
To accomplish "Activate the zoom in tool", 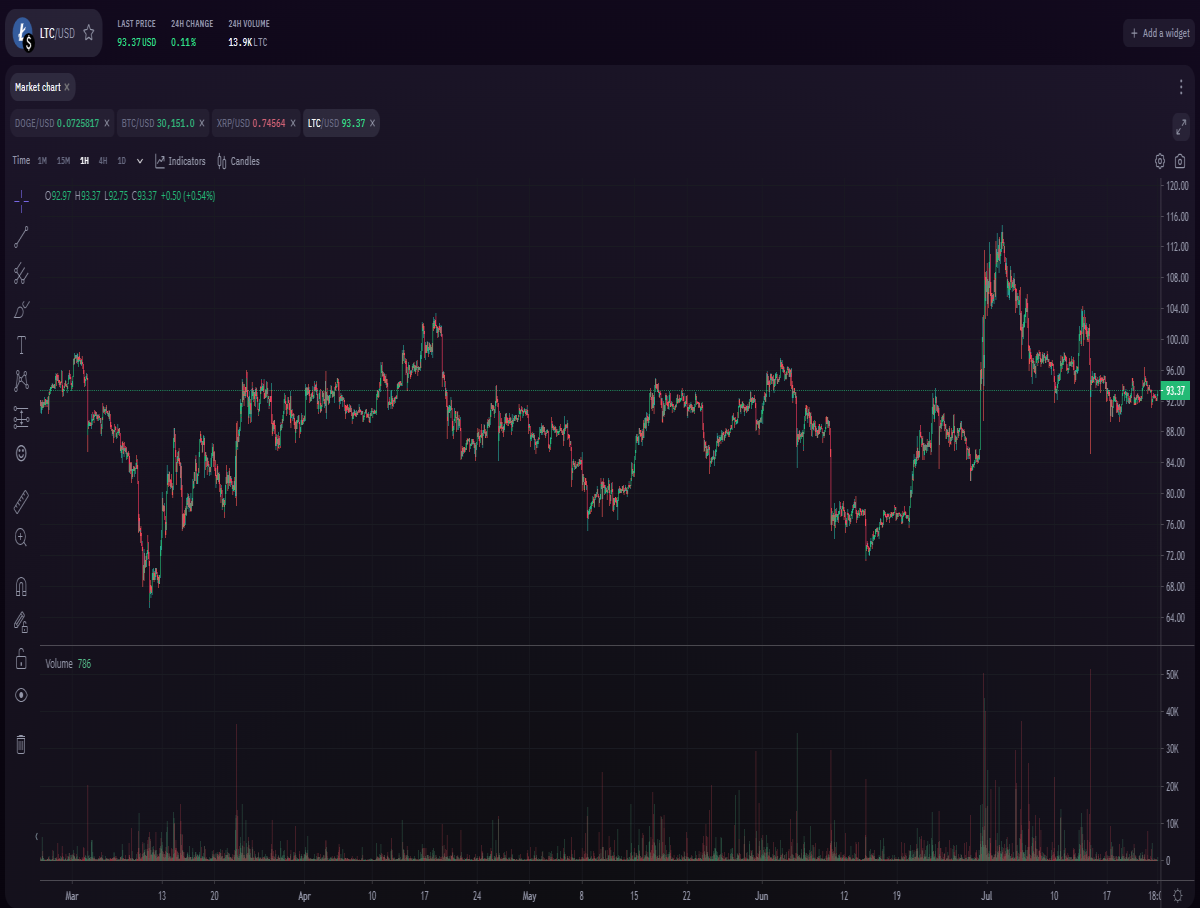I will tap(21, 537).
